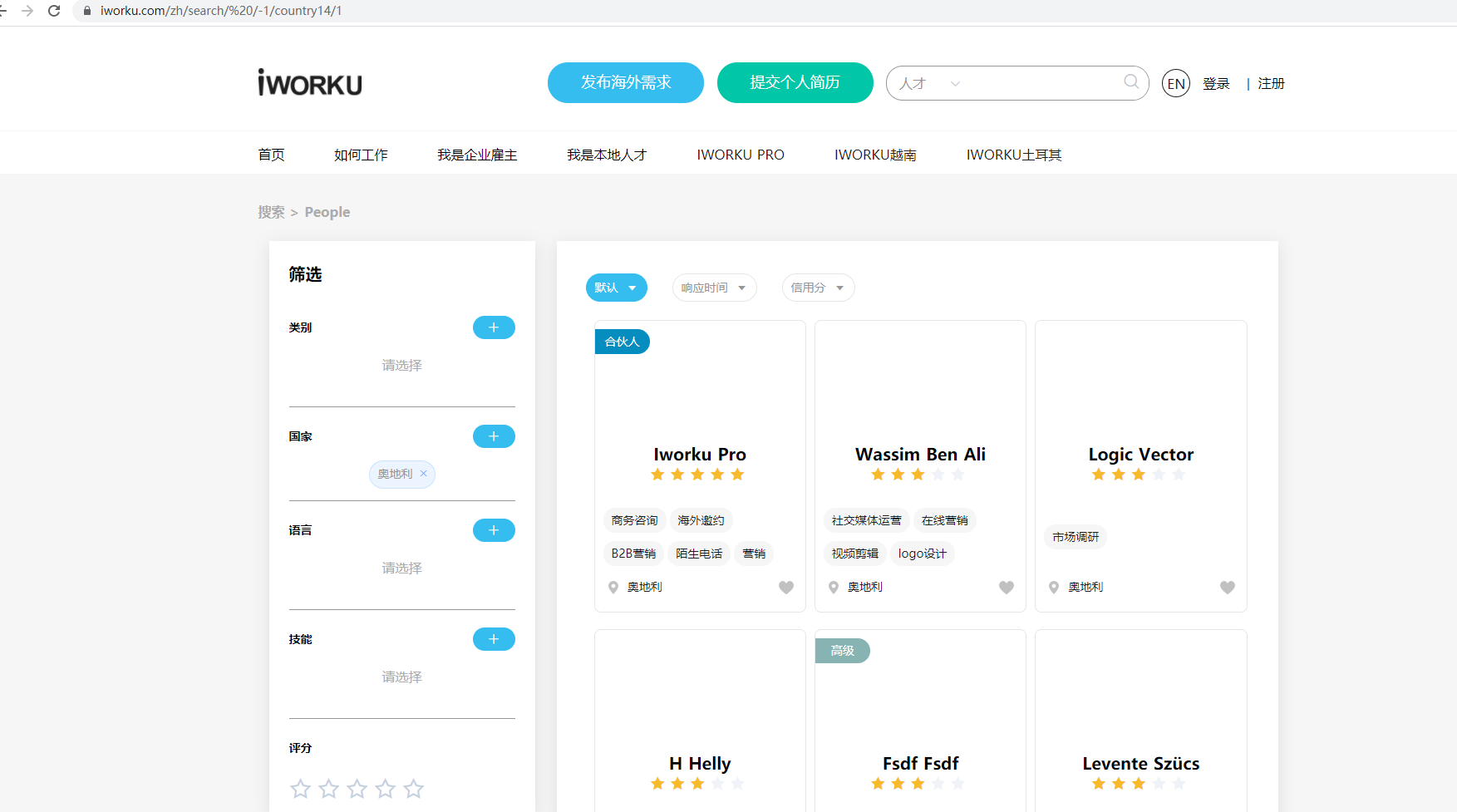Select the first rating filter star

(x=301, y=788)
